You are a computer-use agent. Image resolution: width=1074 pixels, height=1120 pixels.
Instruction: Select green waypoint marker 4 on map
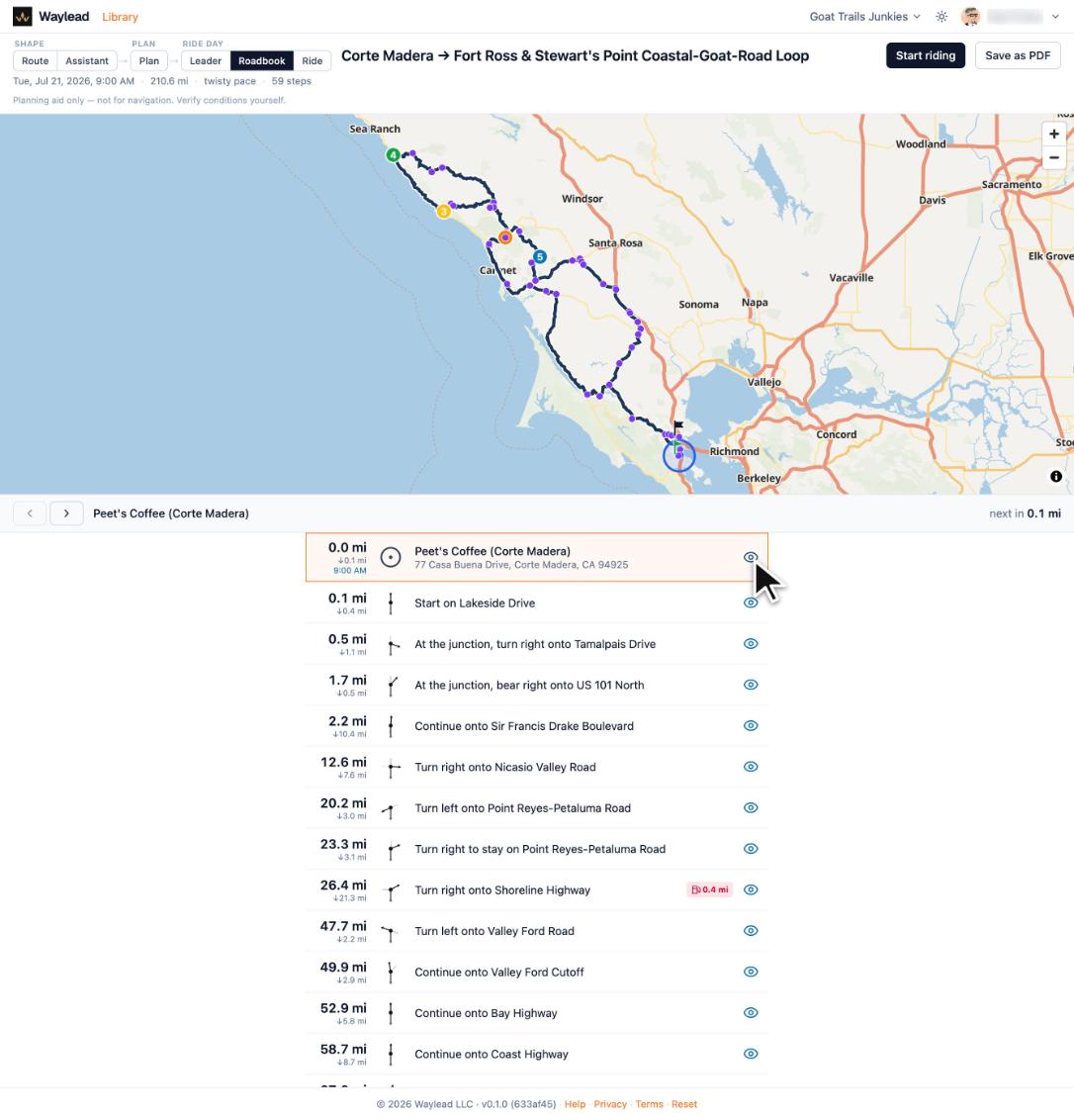[393, 155]
